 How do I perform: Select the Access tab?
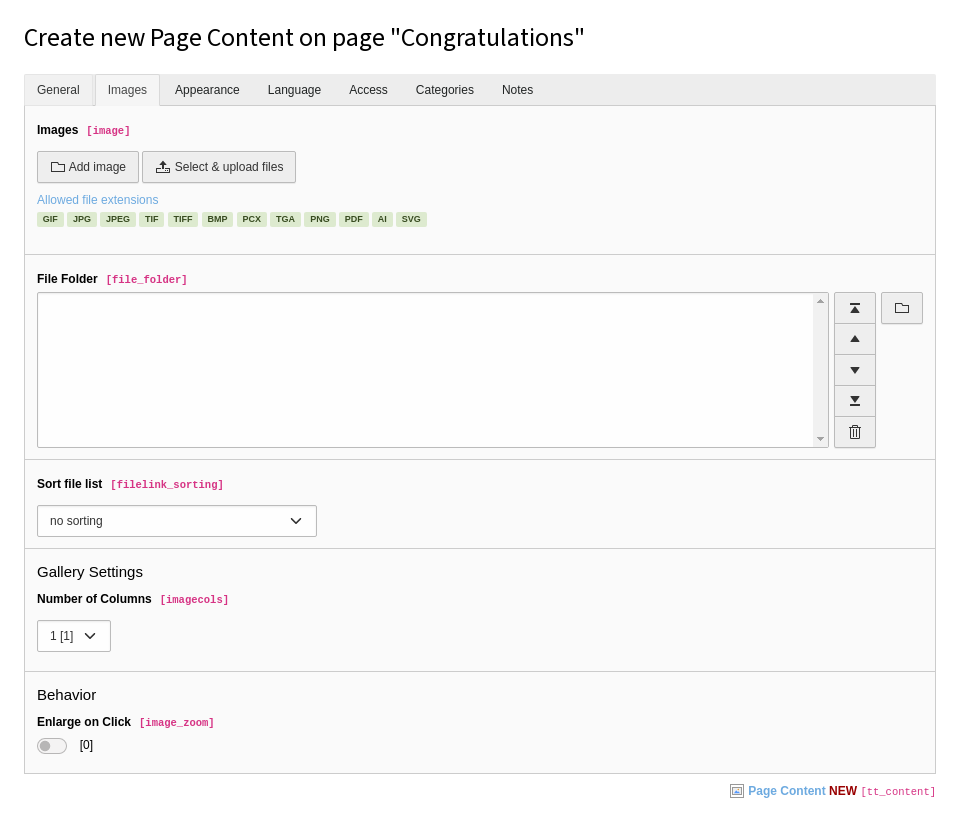click(368, 90)
